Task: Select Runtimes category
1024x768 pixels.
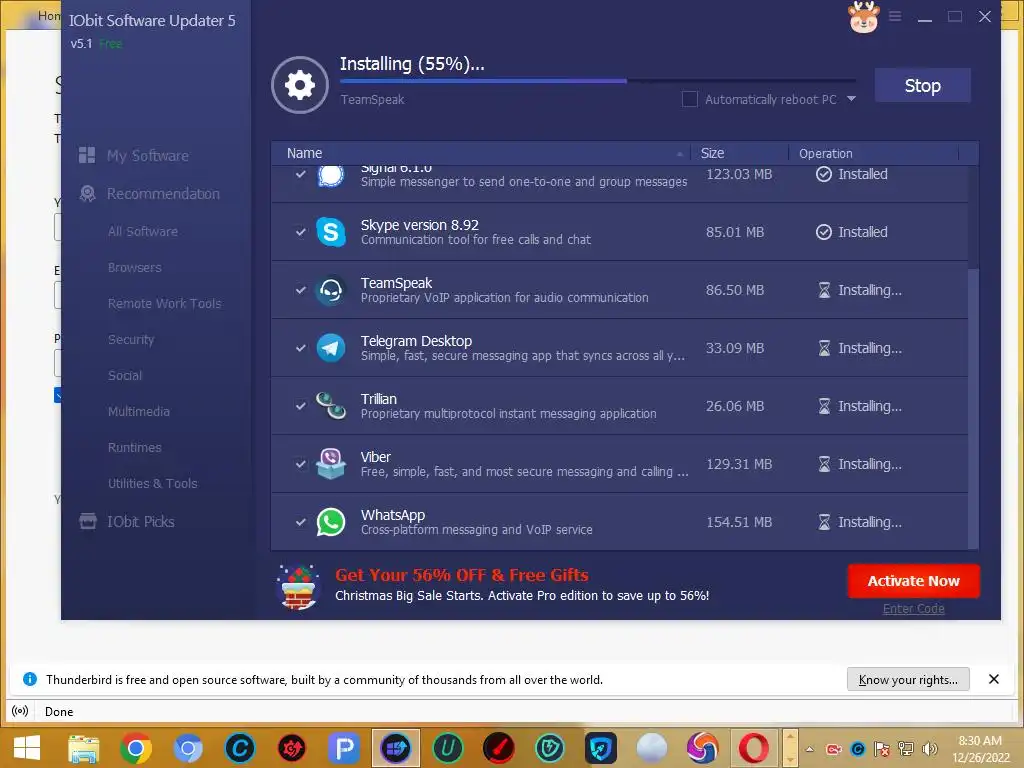Action: point(135,447)
